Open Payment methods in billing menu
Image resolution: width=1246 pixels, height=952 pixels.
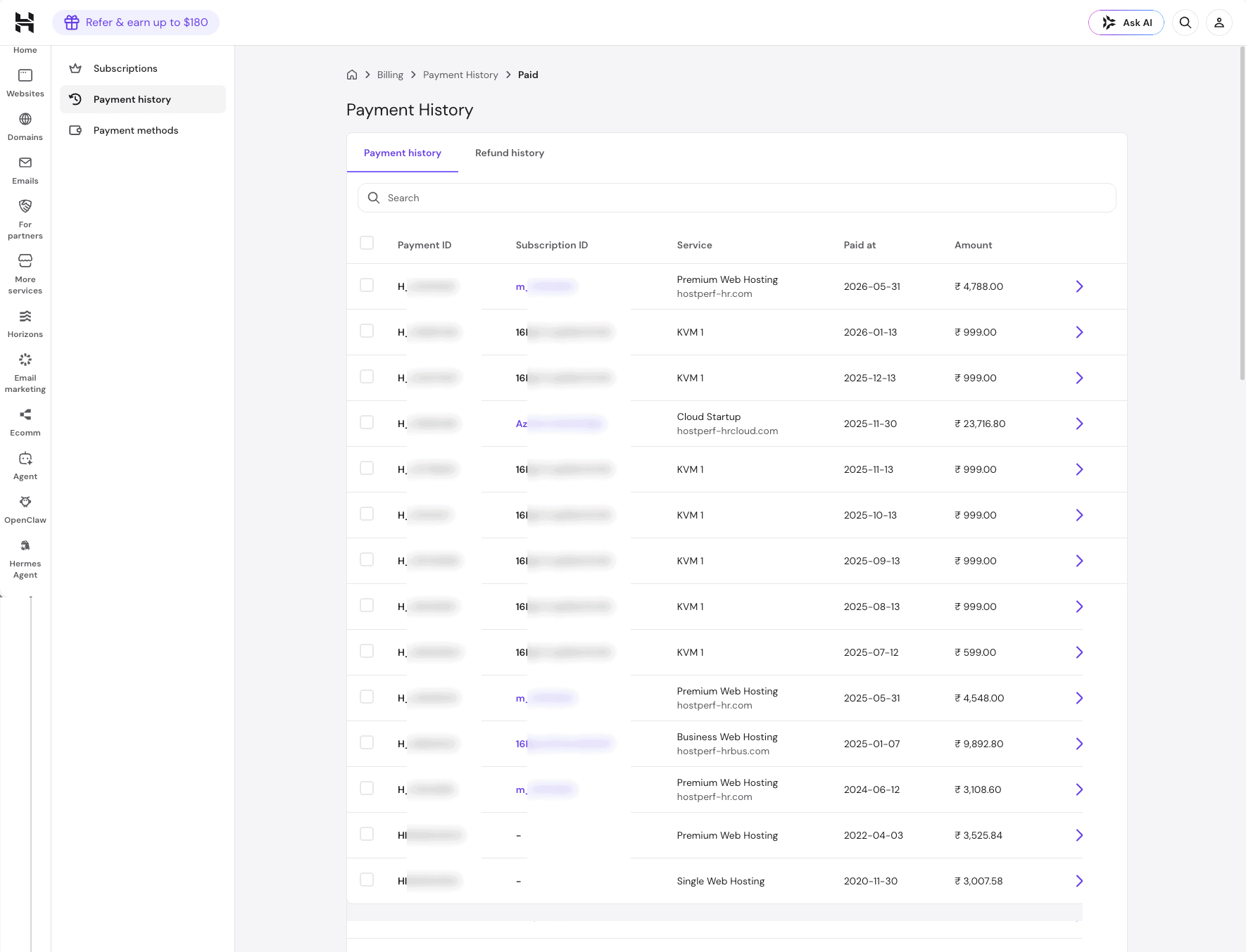click(143, 130)
